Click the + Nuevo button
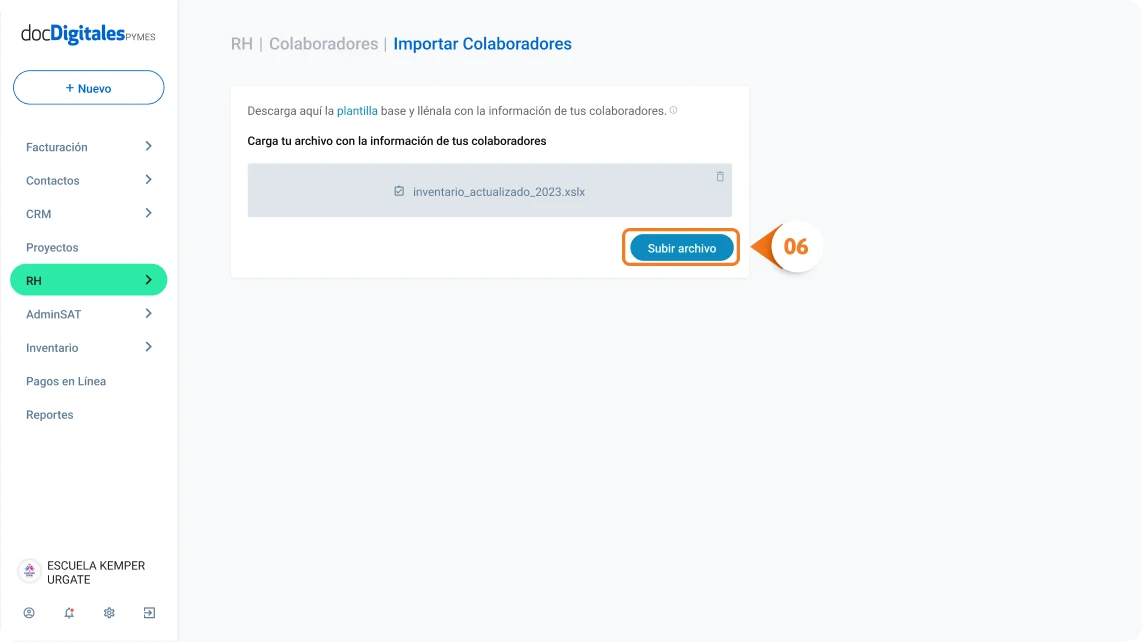The height and width of the screenshot is (642, 1142). (x=89, y=87)
